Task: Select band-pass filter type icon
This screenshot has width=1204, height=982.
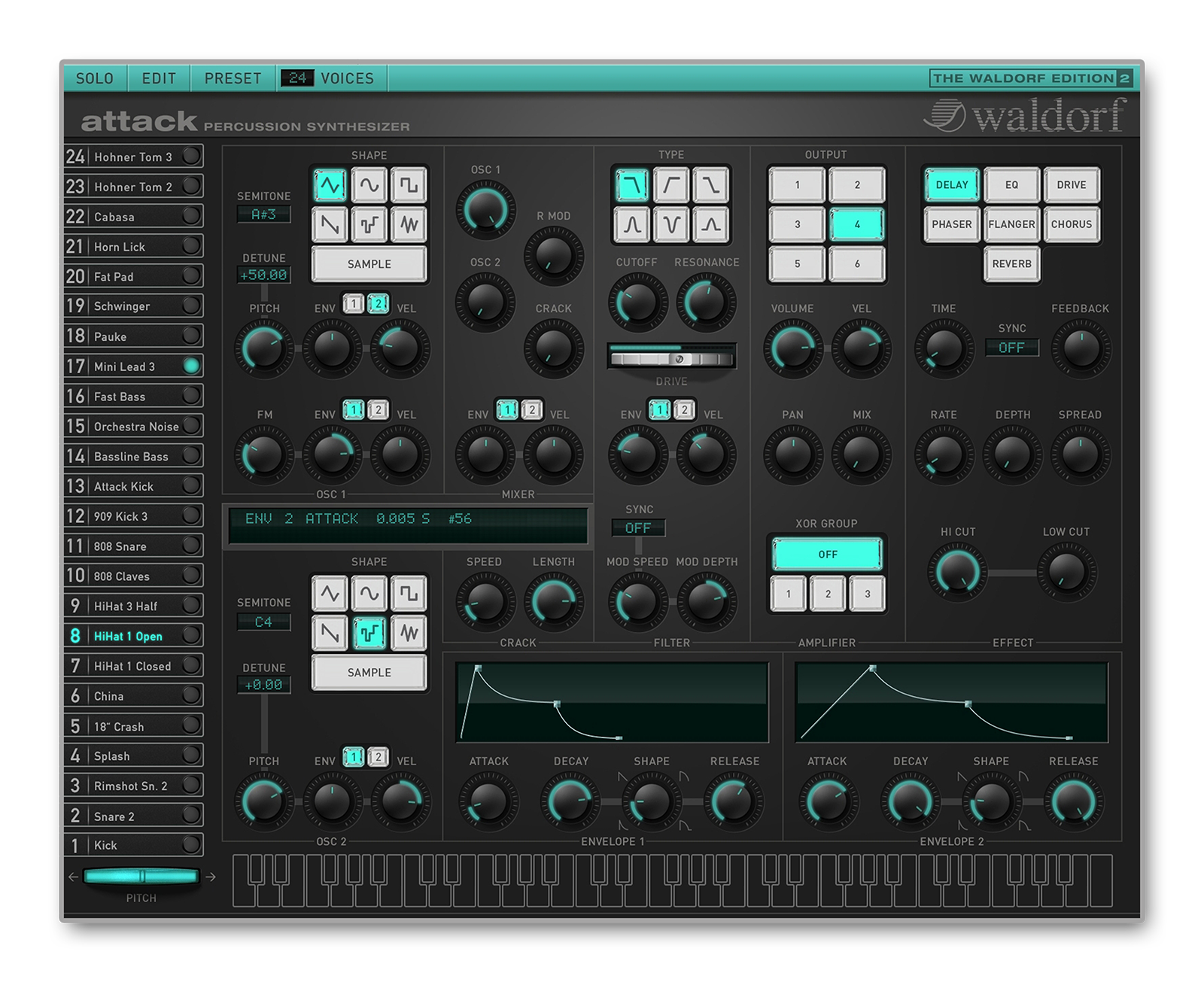Action: click(x=632, y=224)
